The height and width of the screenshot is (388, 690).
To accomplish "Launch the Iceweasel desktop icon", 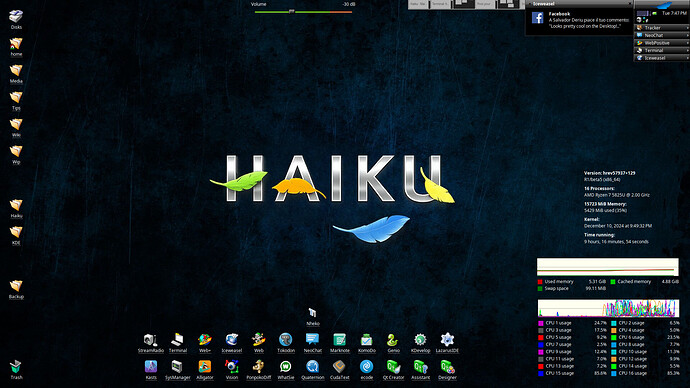I will pos(231,340).
